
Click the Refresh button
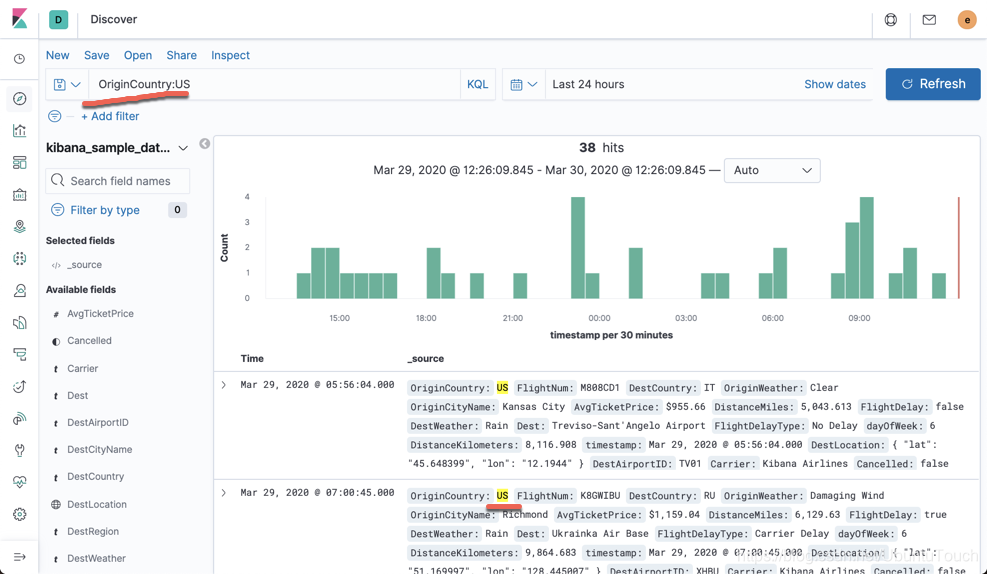[933, 84]
